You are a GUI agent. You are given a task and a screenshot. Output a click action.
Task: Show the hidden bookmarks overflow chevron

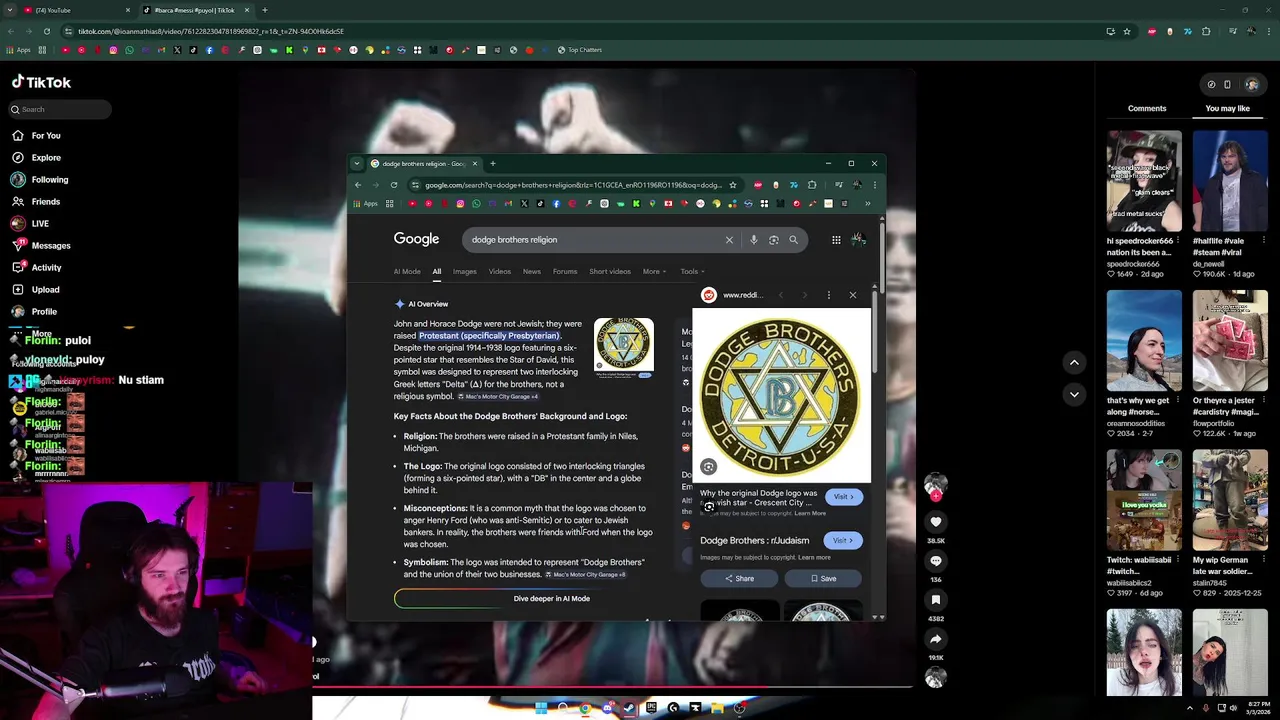tap(867, 204)
